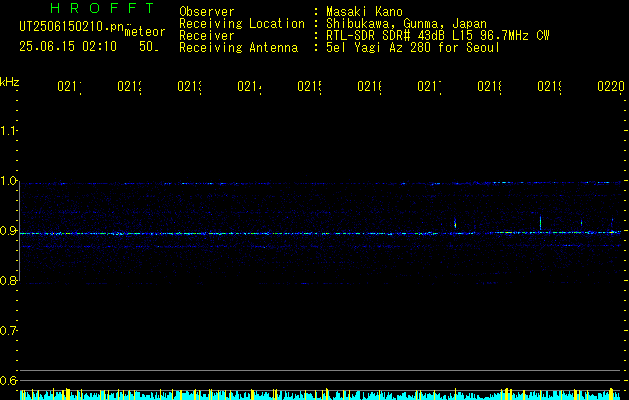Click the 1.1 frequency axis label

click(8, 131)
